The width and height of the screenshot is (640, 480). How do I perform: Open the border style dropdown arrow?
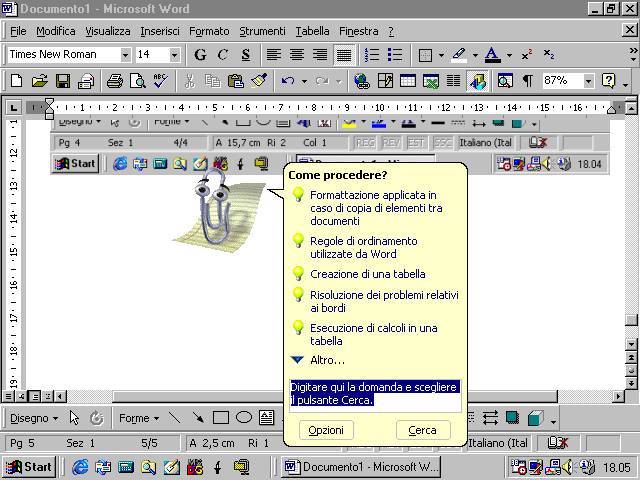(x=441, y=55)
